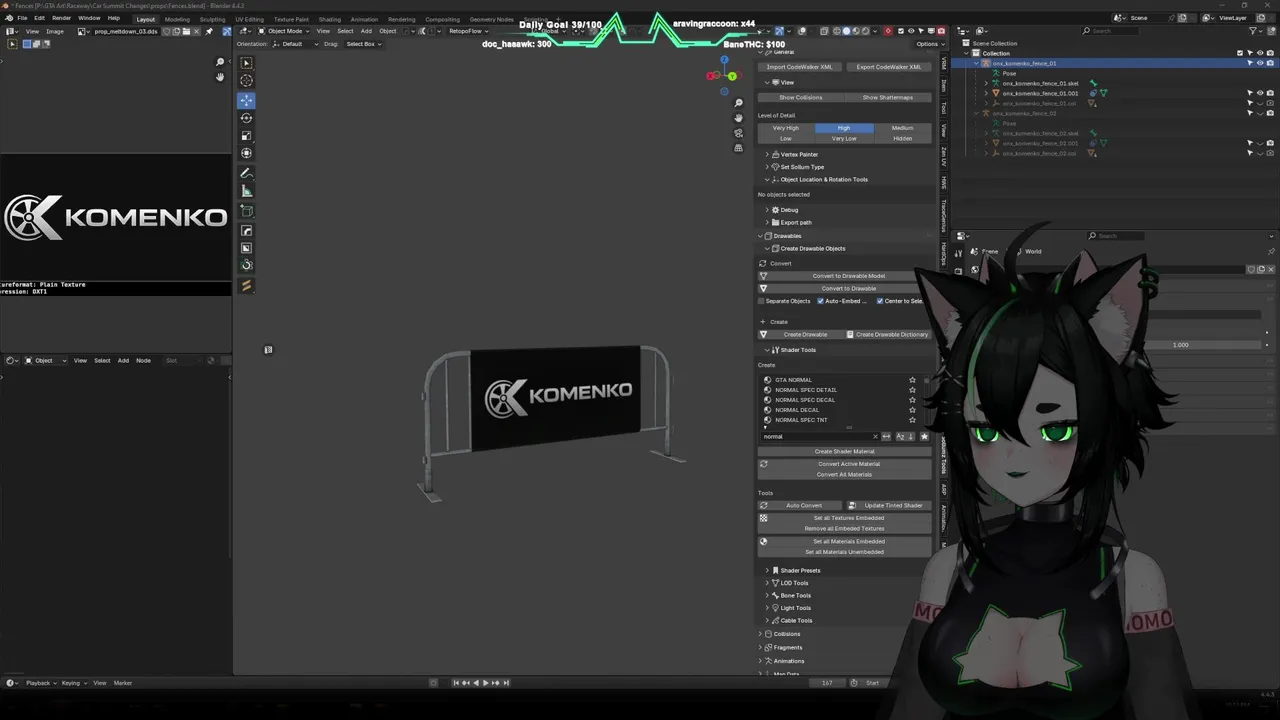Select the Rotate tool in viewport toolbar

(246, 118)
